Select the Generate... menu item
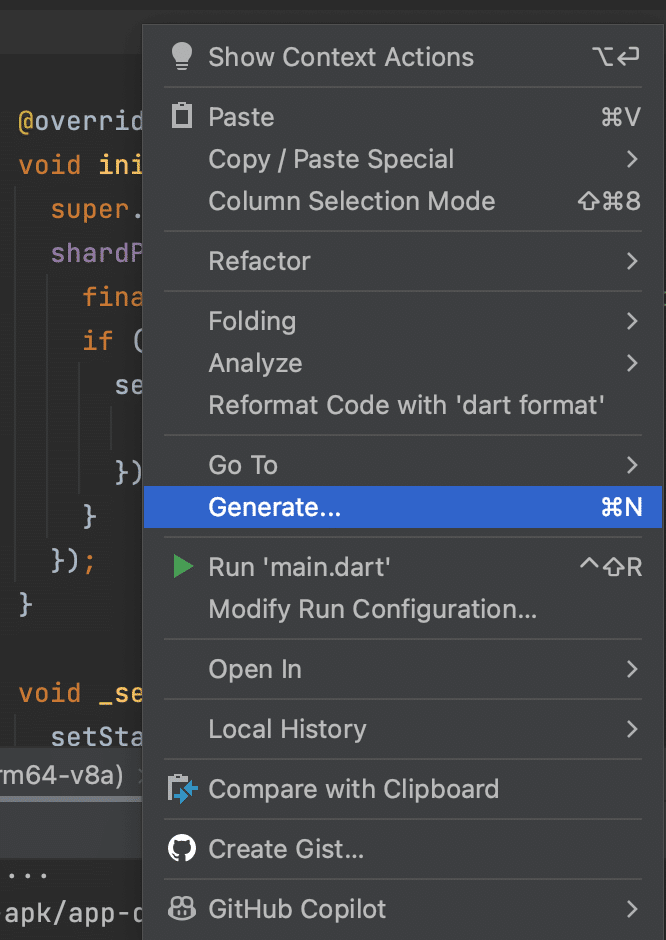This screenshot has width=666, height=940. (x=275, y=507)
